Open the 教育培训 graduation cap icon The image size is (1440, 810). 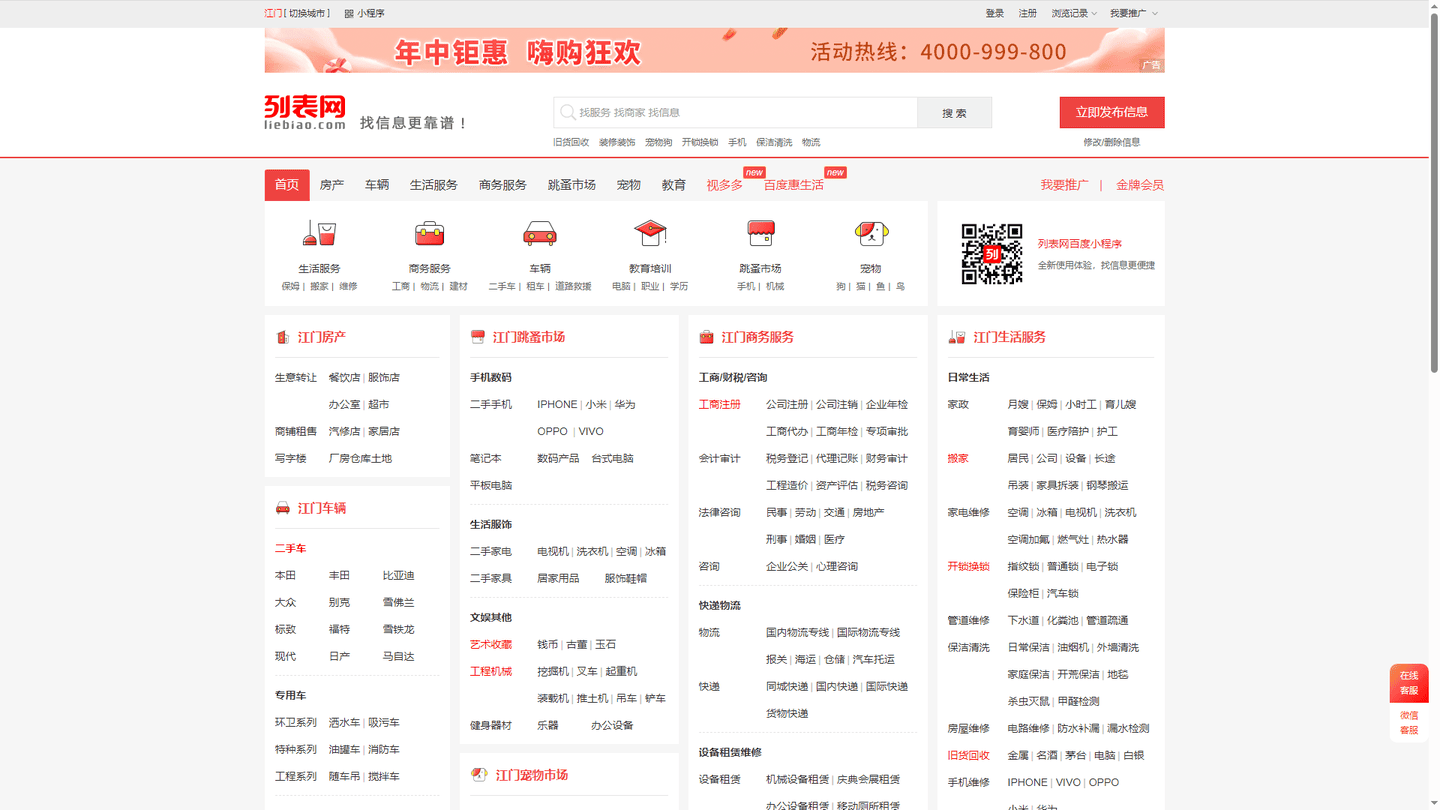[x=650, y=233]
